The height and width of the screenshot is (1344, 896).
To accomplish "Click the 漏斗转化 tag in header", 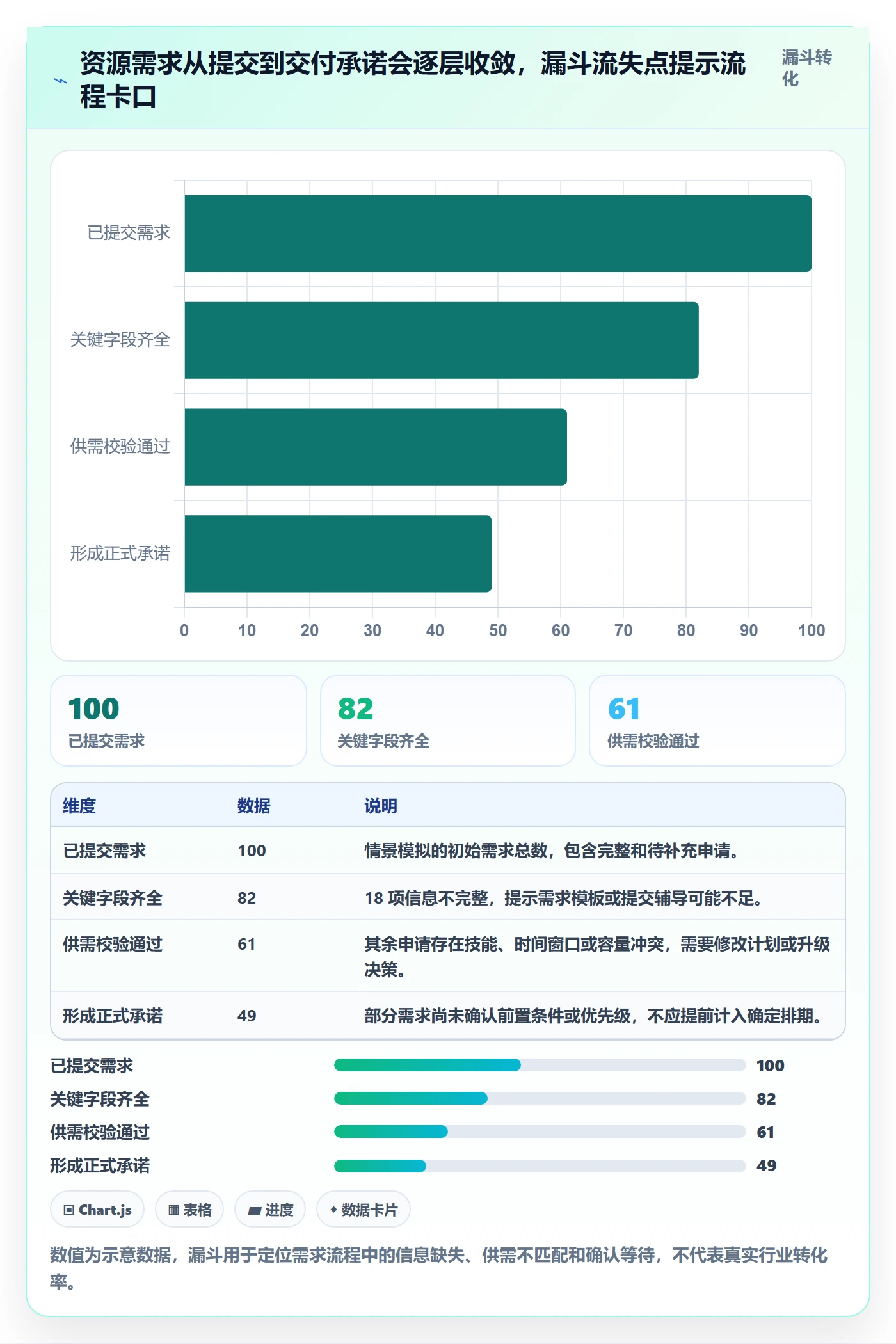I will pos(806,68).
